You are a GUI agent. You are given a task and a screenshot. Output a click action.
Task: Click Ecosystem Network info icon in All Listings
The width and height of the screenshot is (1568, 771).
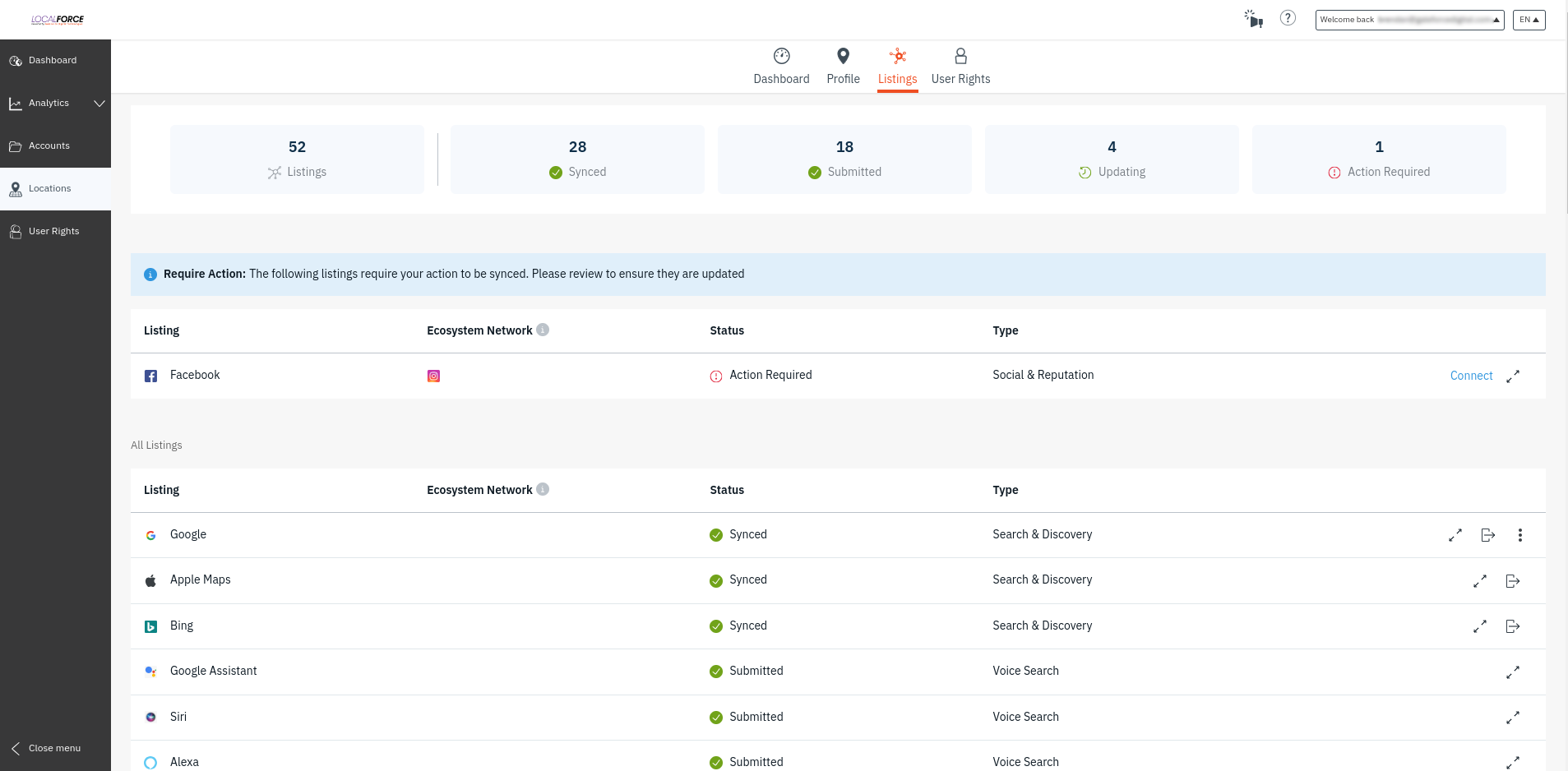(x=543, y=489)
